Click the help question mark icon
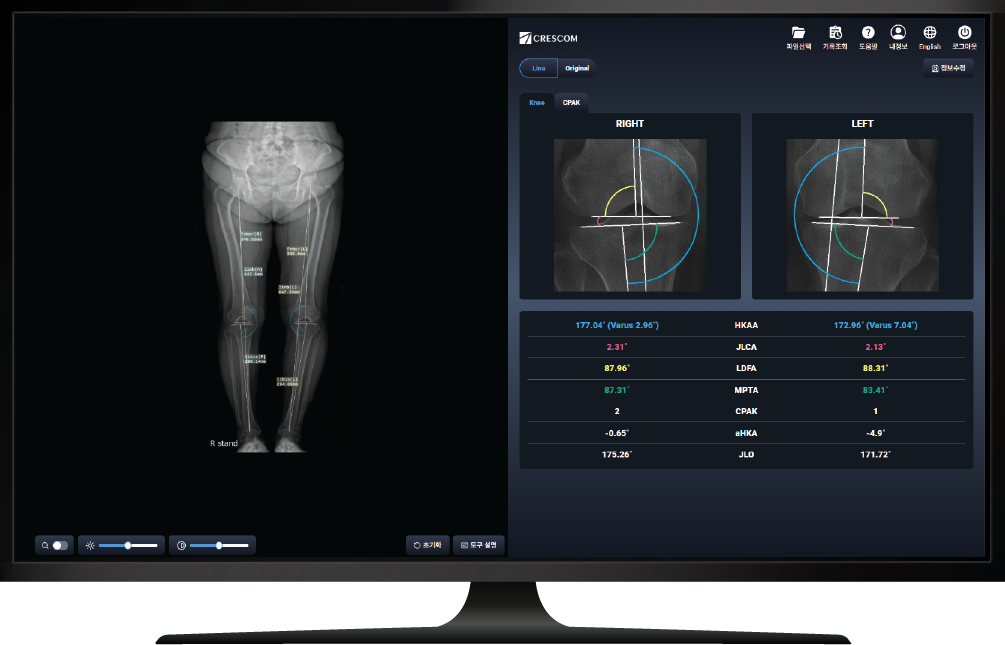This screenshot has height=645, width=1005. pyautogui.click(x=868, y=33)
